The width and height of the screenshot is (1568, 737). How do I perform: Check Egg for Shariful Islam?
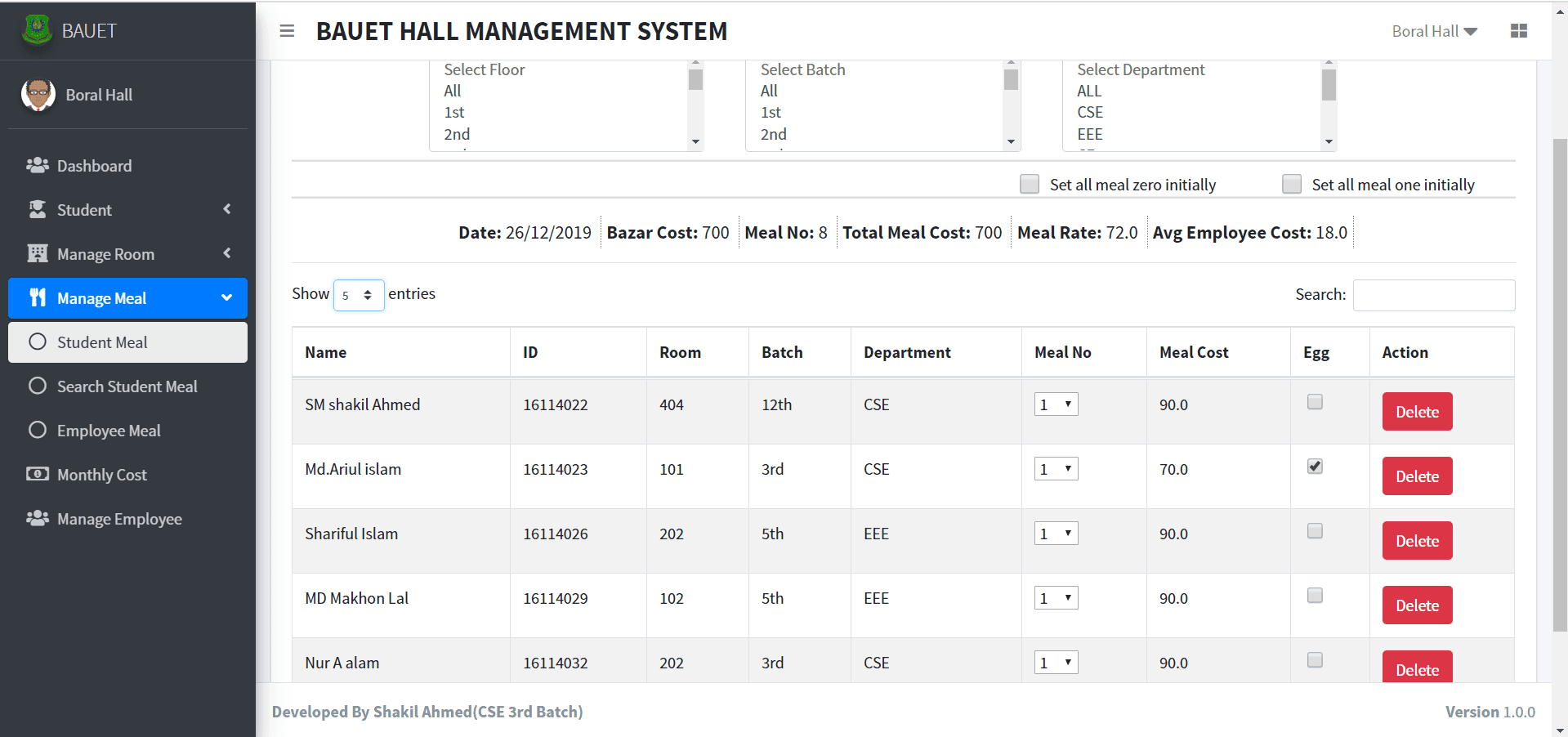pos(1315,531)
